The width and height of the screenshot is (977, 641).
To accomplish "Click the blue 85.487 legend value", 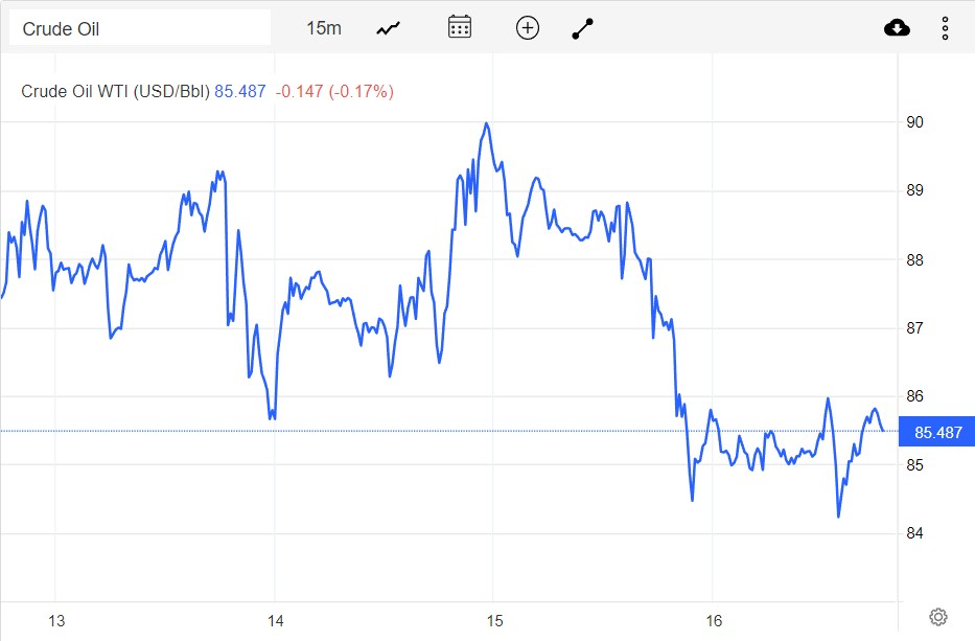I will (x=240, y=91).
